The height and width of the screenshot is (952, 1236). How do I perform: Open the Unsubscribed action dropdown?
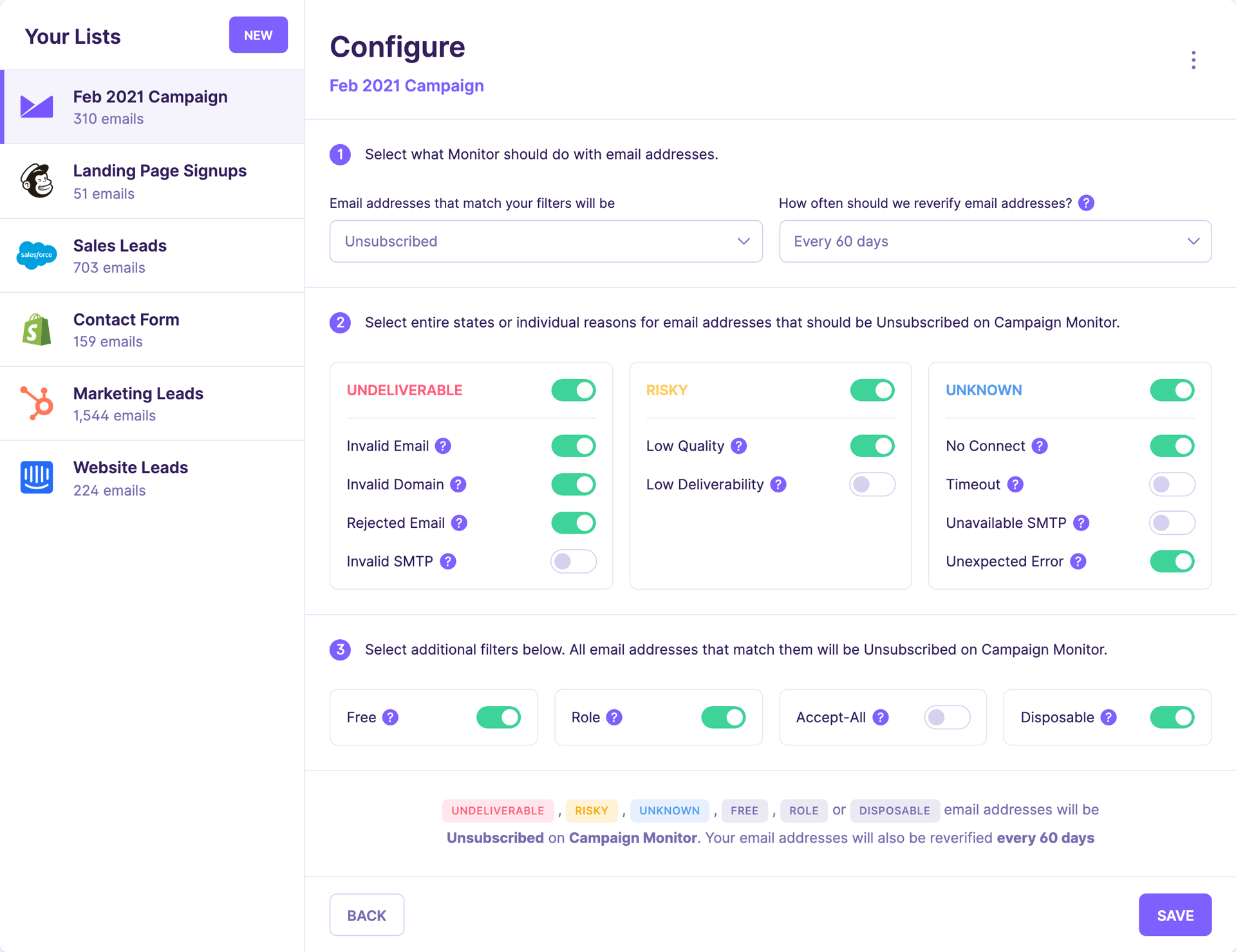[546, 241]
